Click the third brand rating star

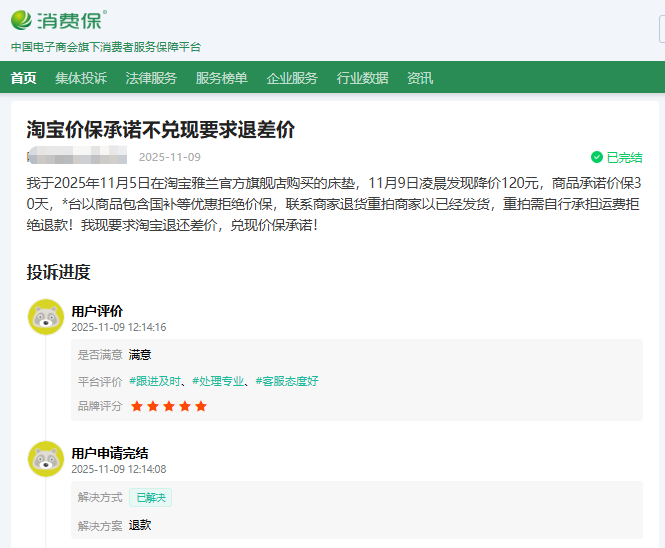coord(169,406)
